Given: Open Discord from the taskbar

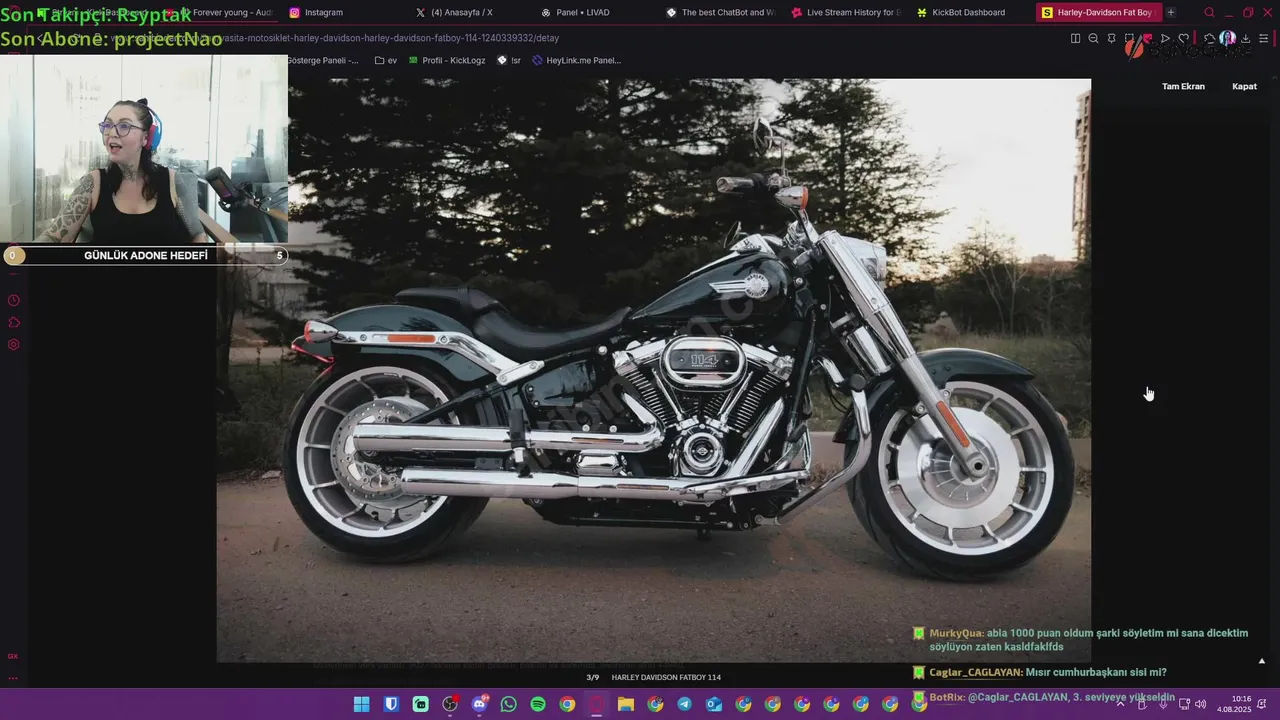Looking at the screenshot, I should point(479,704).
